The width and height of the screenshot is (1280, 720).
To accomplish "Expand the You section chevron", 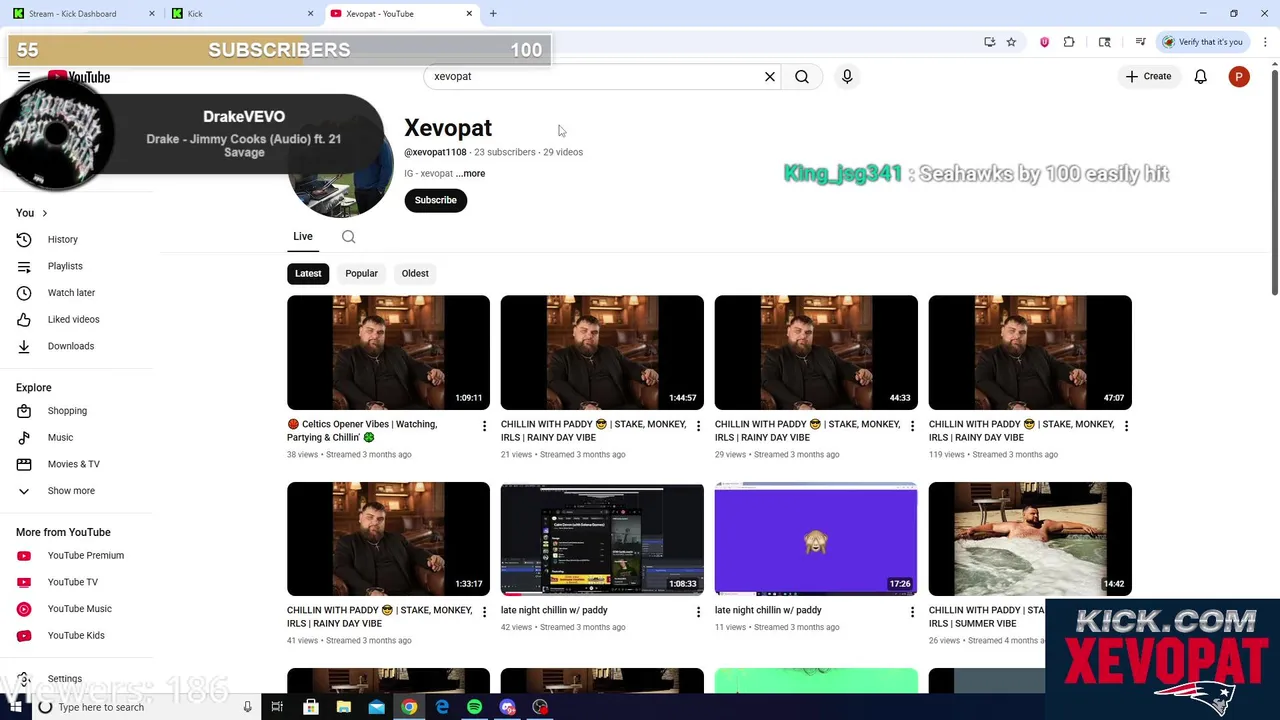I will point(44,213).
